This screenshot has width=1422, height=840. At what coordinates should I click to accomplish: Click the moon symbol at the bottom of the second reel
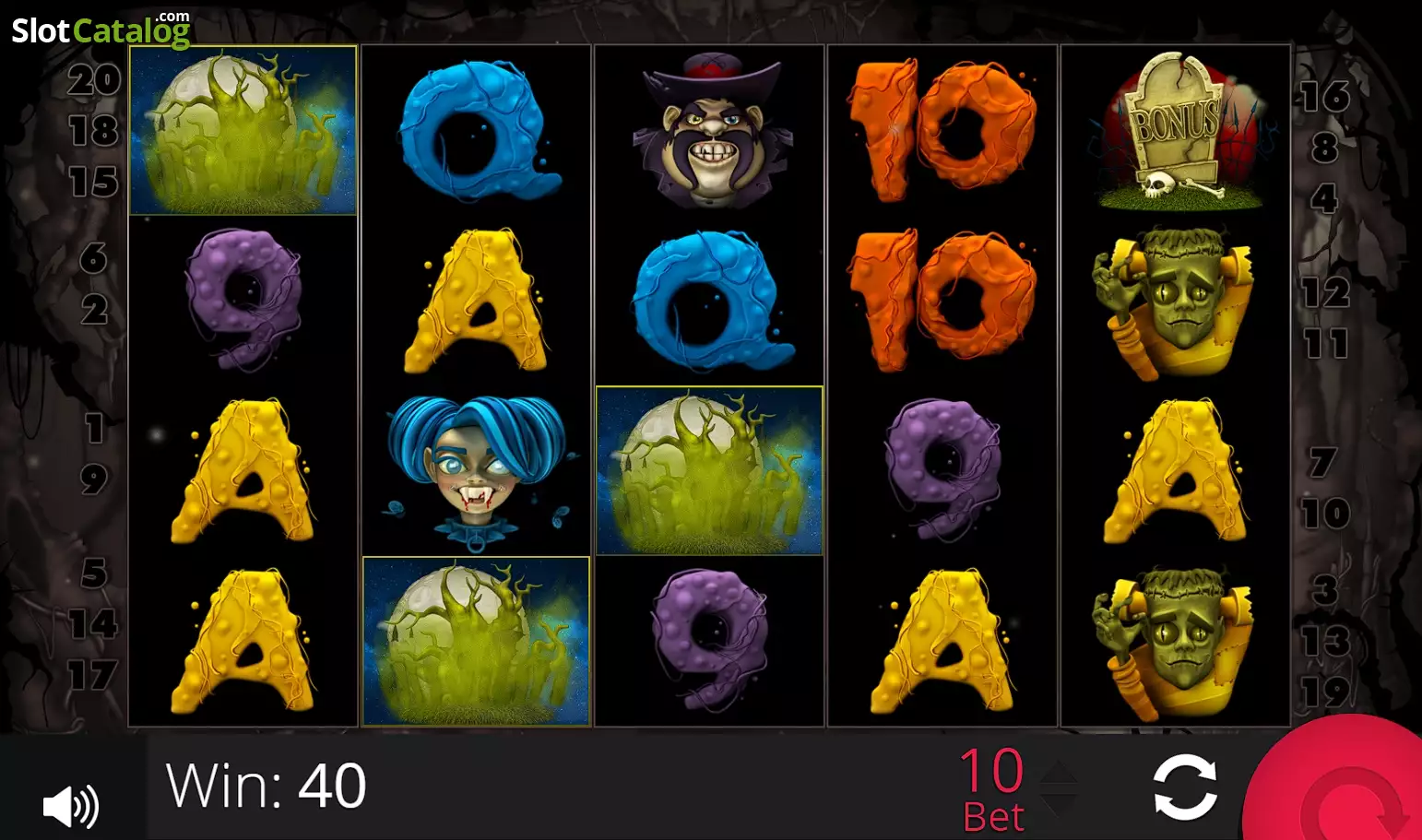[476, 641]
